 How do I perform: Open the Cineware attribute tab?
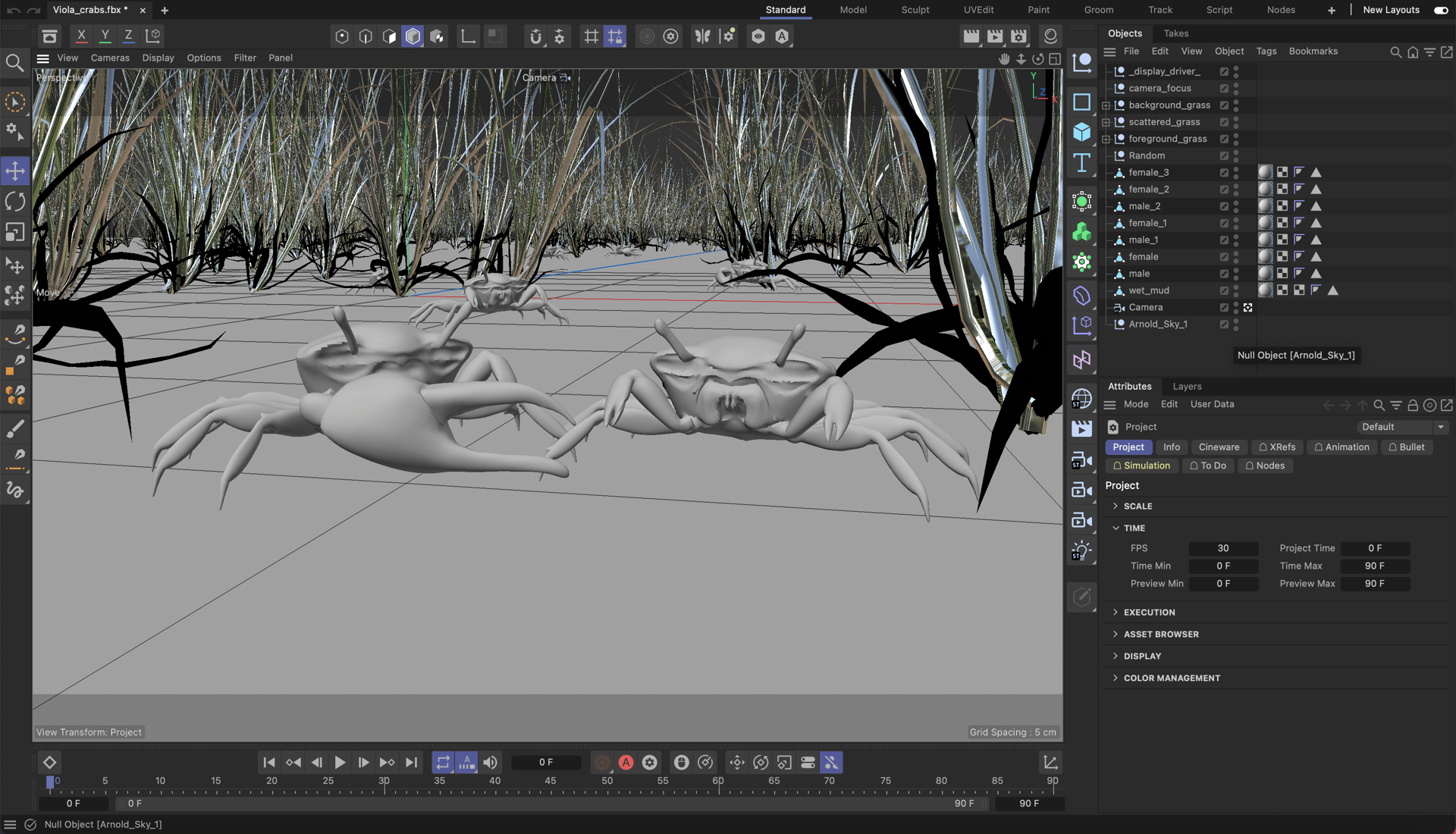(x=1219, y=447)
